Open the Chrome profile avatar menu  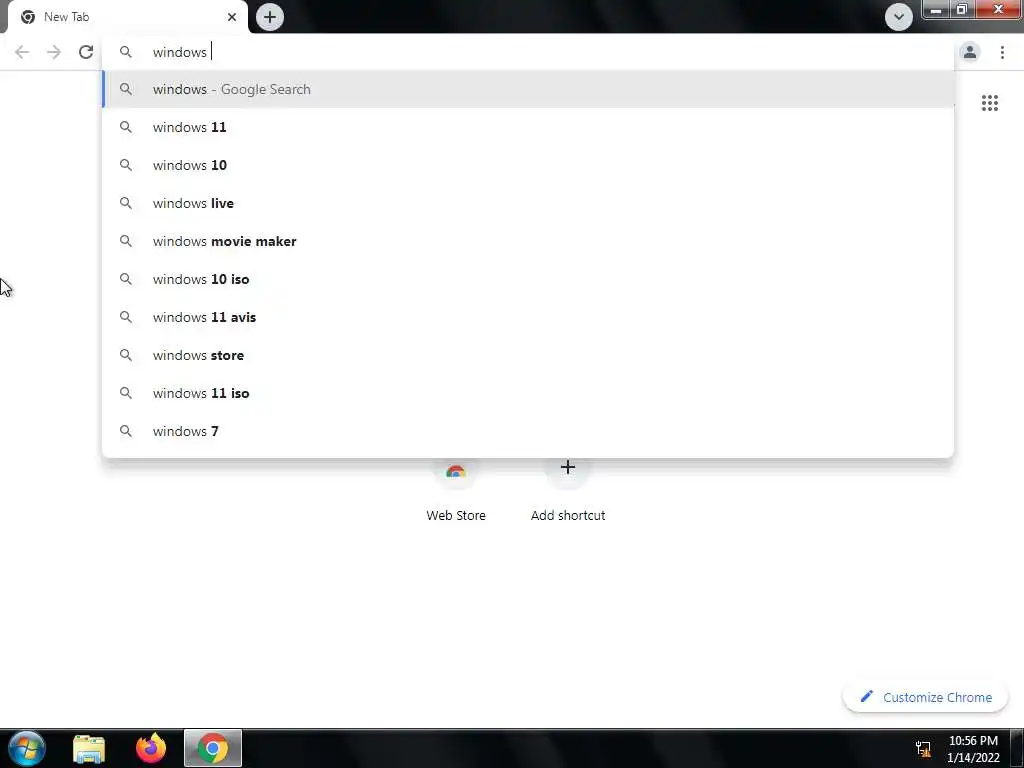point(970,52)
